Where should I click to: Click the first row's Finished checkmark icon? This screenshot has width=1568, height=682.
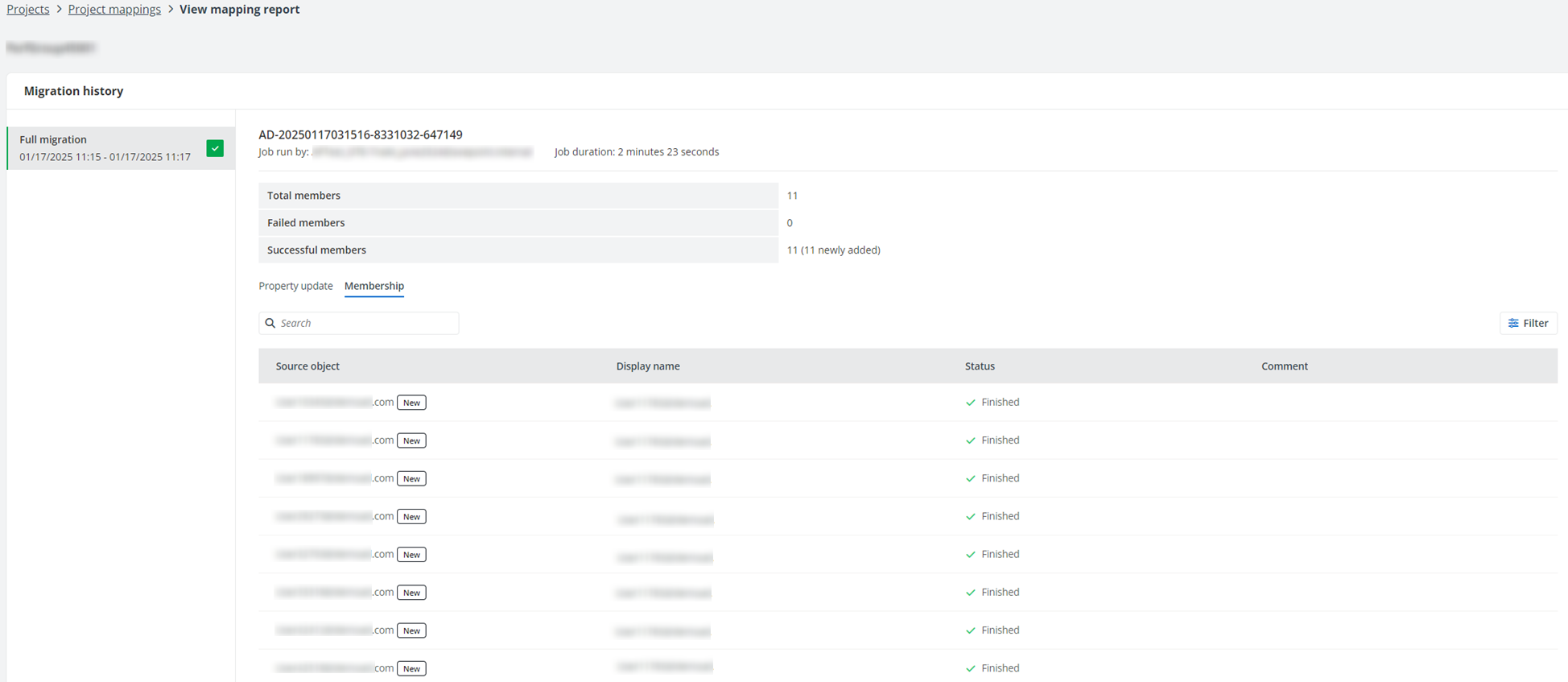point(971,403)
